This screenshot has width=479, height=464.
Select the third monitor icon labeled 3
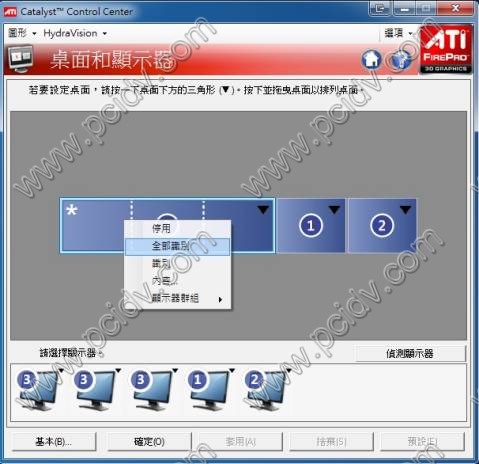[x=152, y=390]
